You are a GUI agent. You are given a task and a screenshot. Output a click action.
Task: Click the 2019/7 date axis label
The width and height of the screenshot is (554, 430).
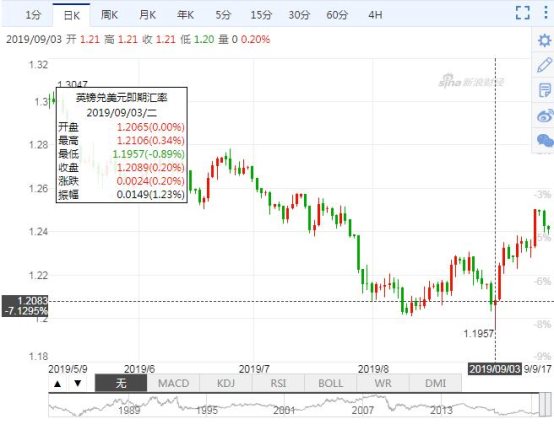254,369
